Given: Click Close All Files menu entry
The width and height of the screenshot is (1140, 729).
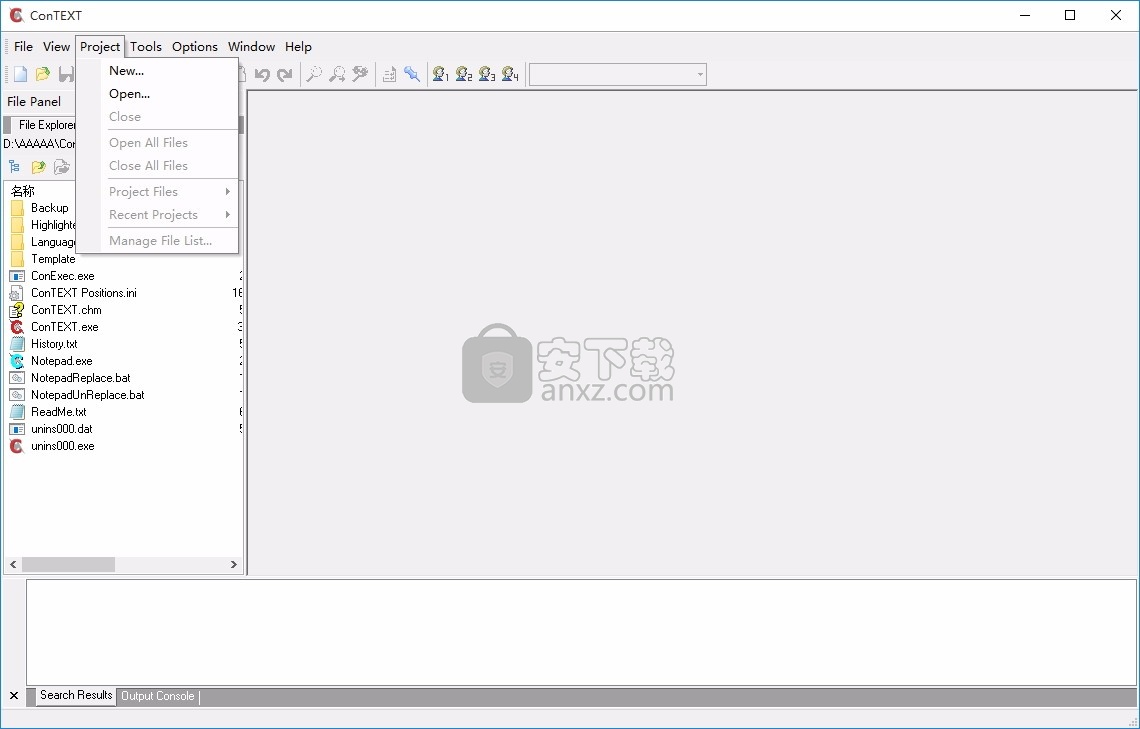Looking at the screenshot, I should [157, 166].
